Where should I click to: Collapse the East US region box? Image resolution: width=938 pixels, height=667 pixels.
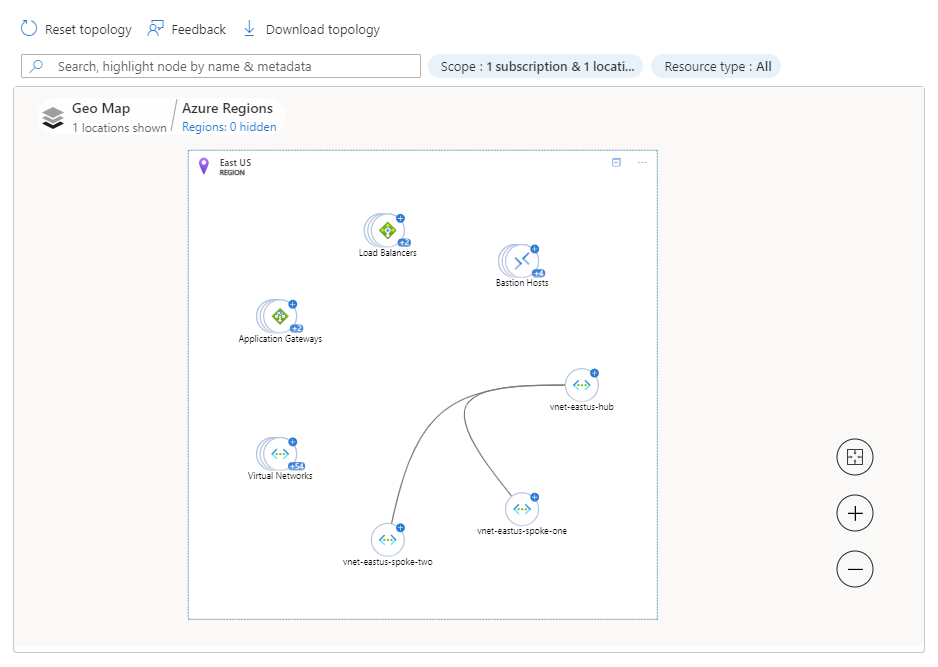coord(616,162)
